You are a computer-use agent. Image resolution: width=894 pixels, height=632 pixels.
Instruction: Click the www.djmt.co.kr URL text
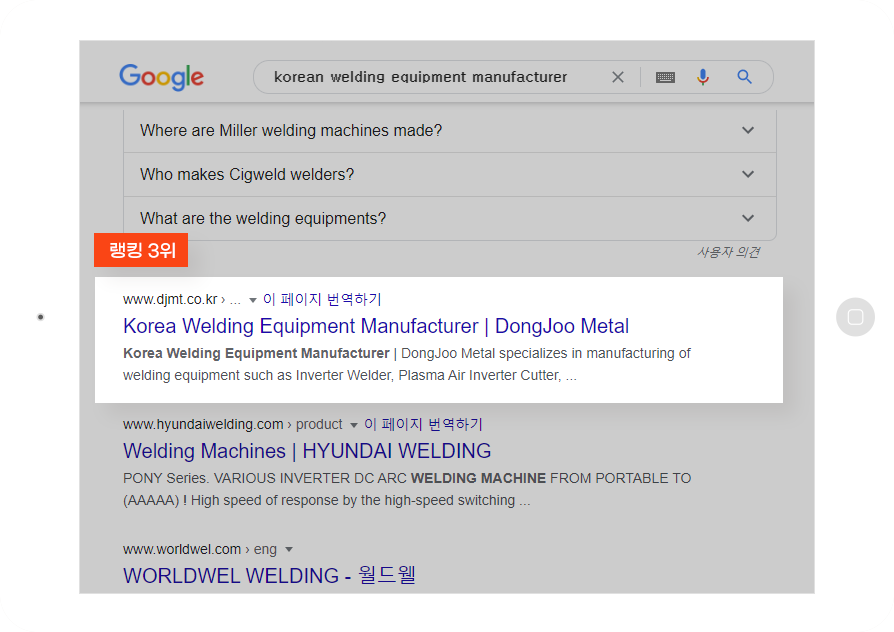(x=170, y=299)
